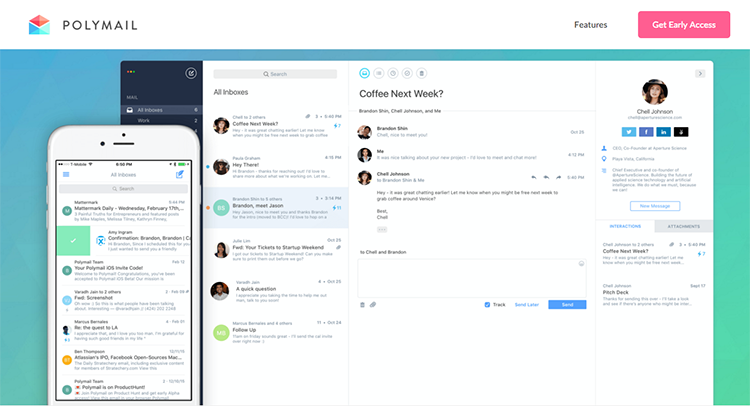The height and width of the screenshot is (406, 750).
Task: Click the compose new email icon
Action: point(191,73)
